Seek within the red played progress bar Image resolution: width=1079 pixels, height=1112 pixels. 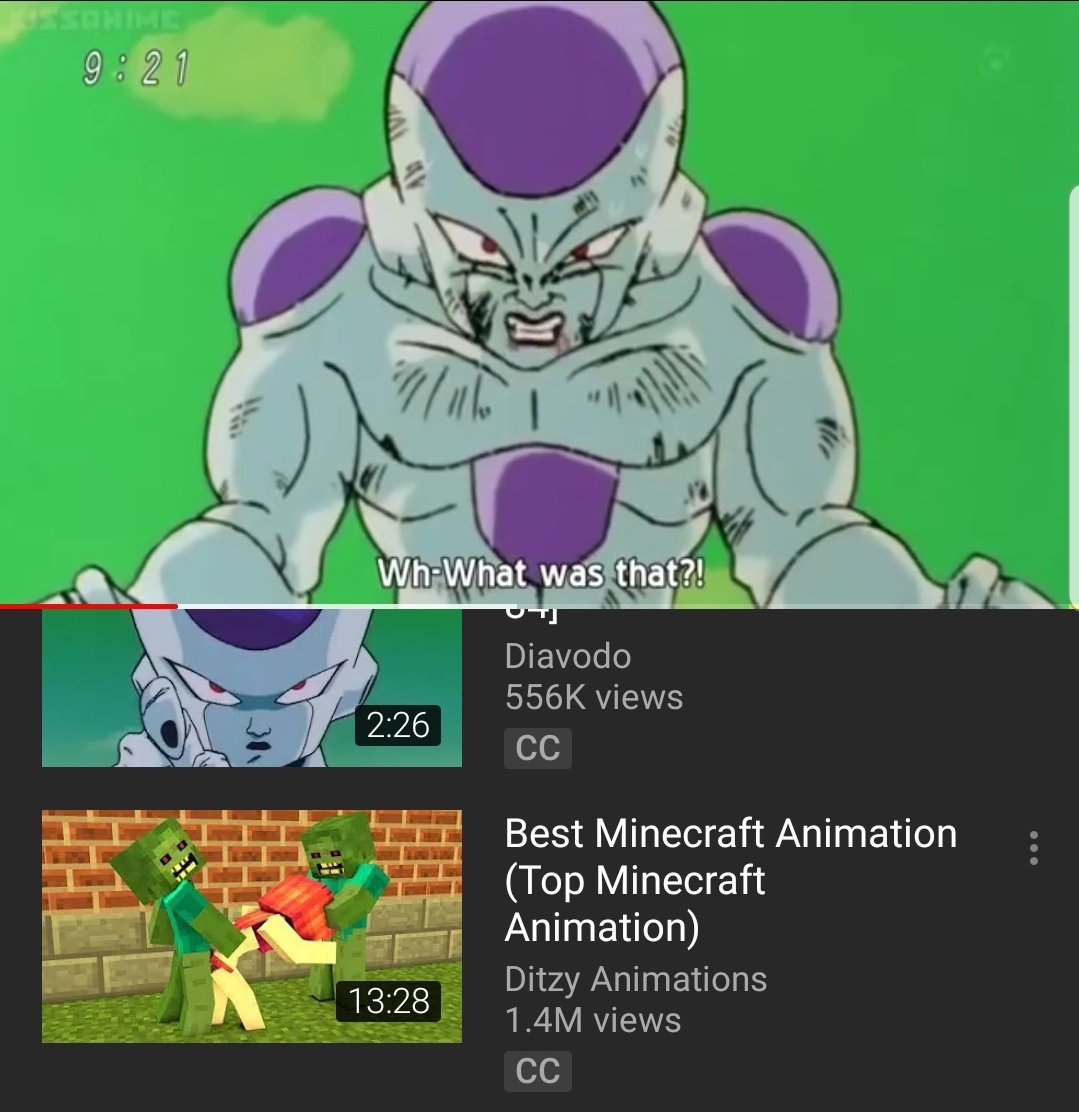click(x=89, y=606)
